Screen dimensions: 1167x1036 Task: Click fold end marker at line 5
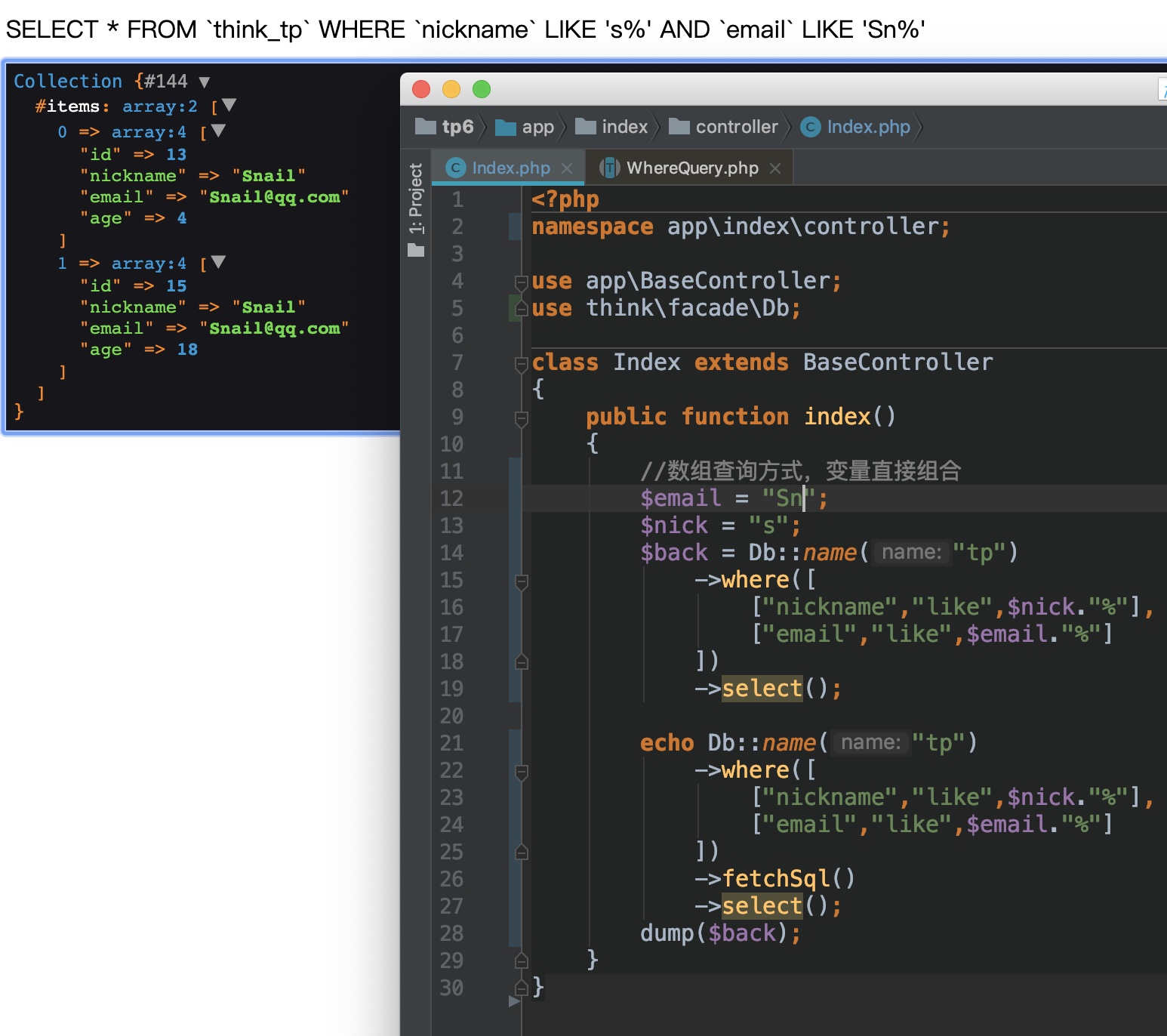point(521,308)
